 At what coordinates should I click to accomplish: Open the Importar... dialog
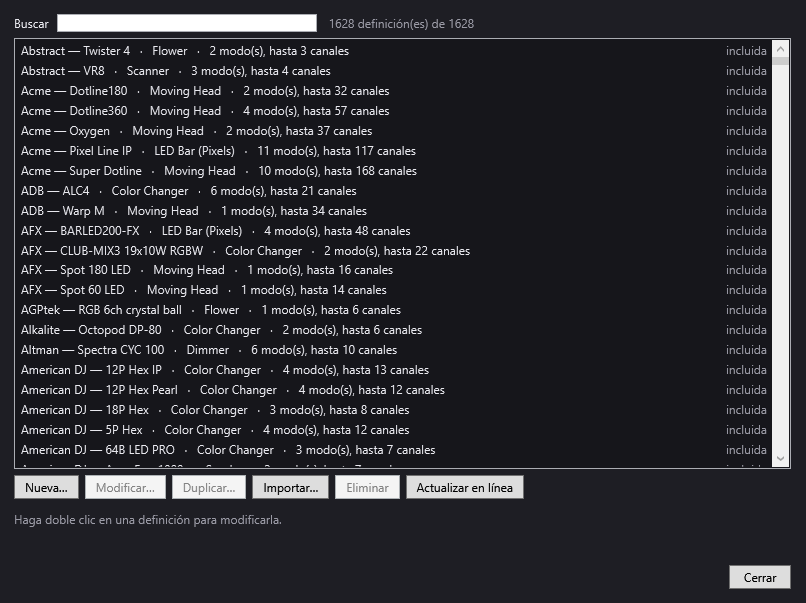click(290, 487)
